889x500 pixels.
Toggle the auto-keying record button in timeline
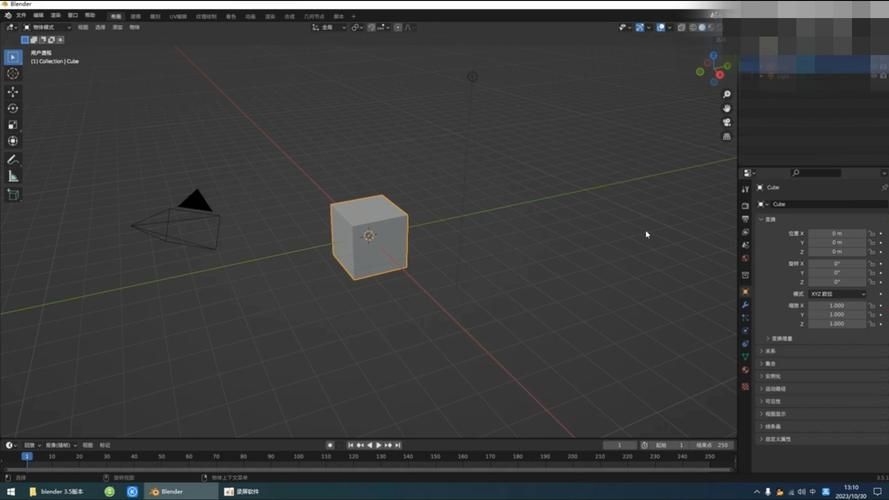coord(330,445)
